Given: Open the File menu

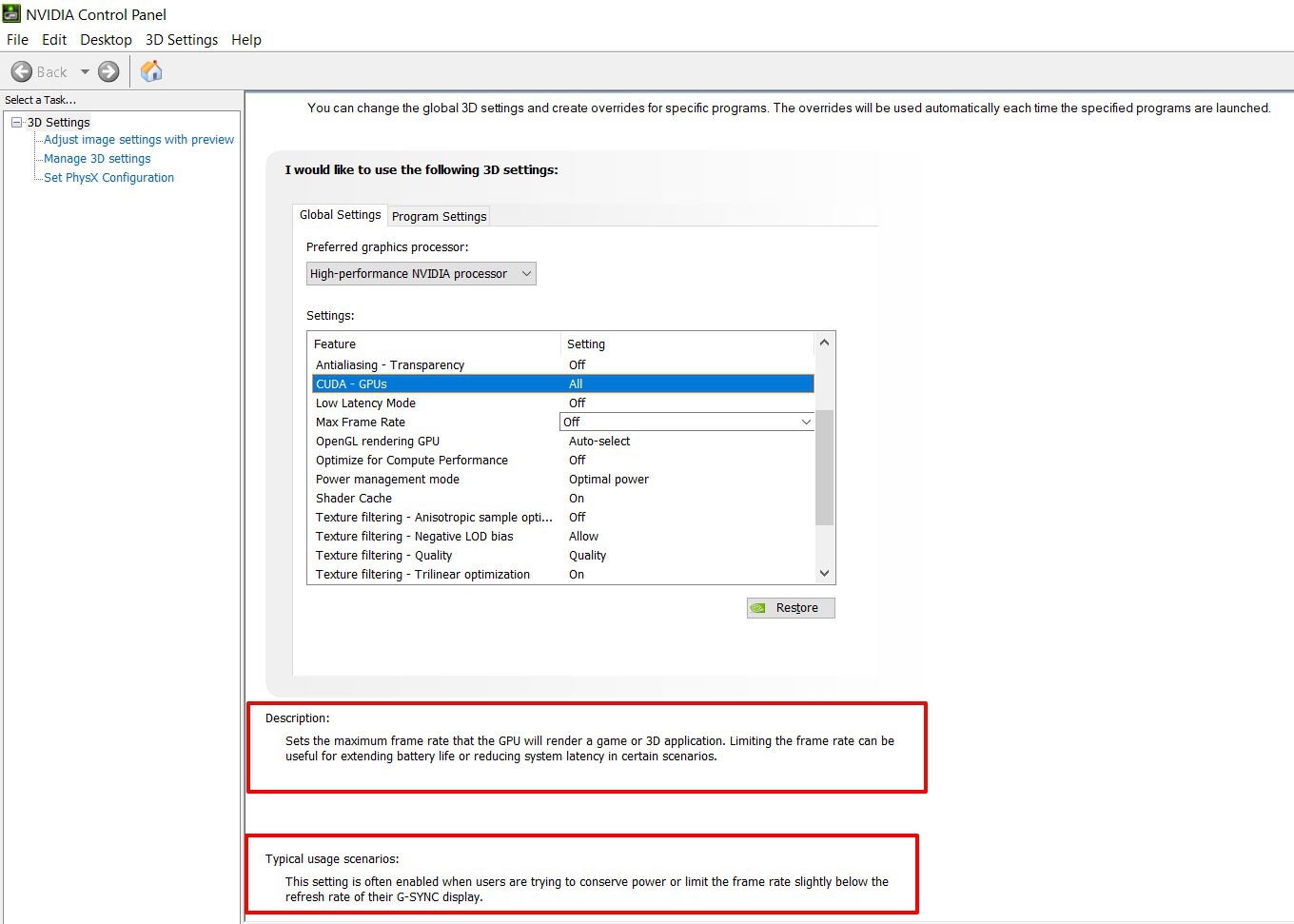Looking at the screenshot, I should coord(17,40).
